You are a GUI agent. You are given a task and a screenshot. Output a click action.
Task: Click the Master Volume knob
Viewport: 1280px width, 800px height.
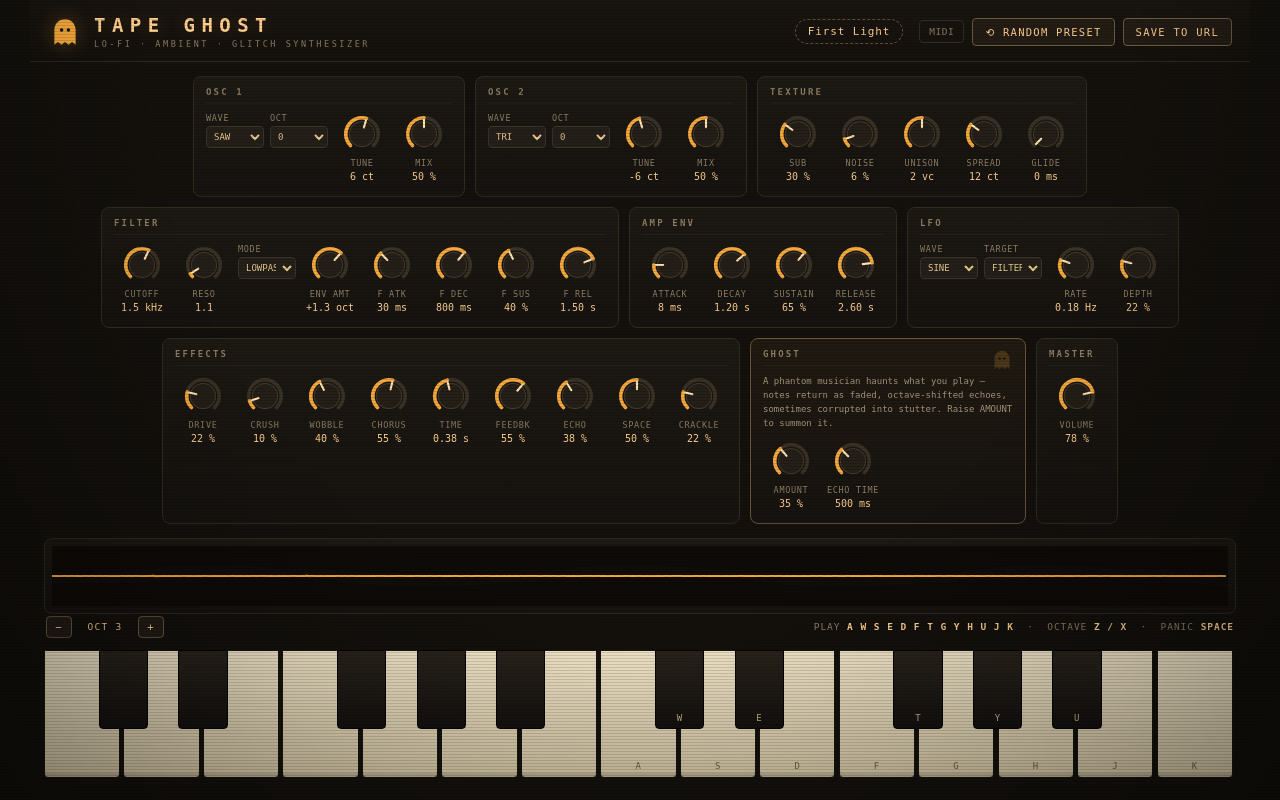click(1077, 396)
